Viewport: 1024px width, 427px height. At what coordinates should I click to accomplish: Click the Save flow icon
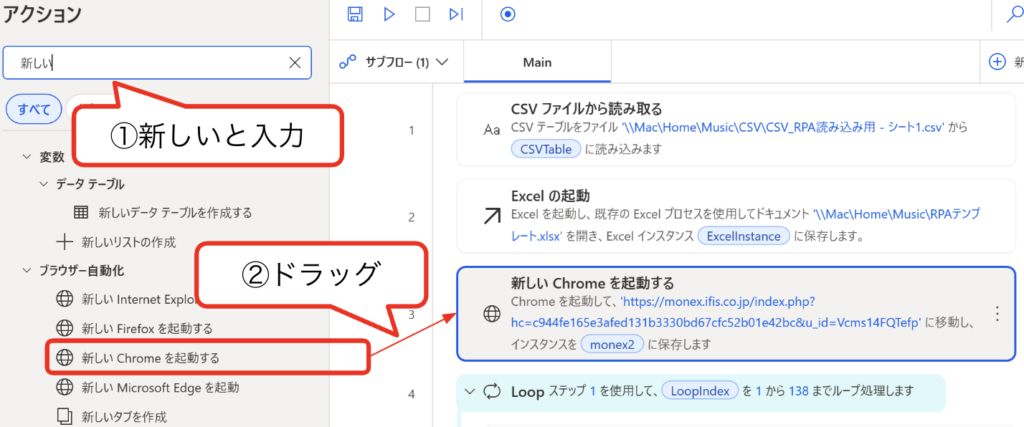(x=355, y=14)
